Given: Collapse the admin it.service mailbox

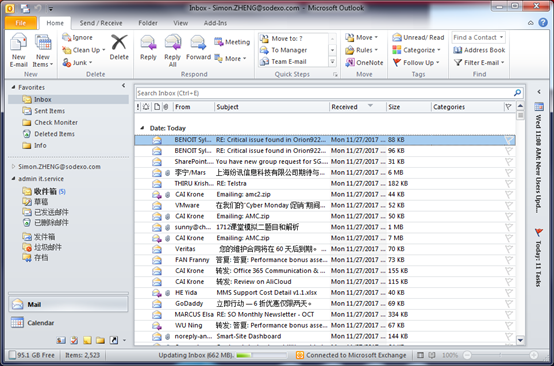Looking at the screenshot, I should coord(13,178).
